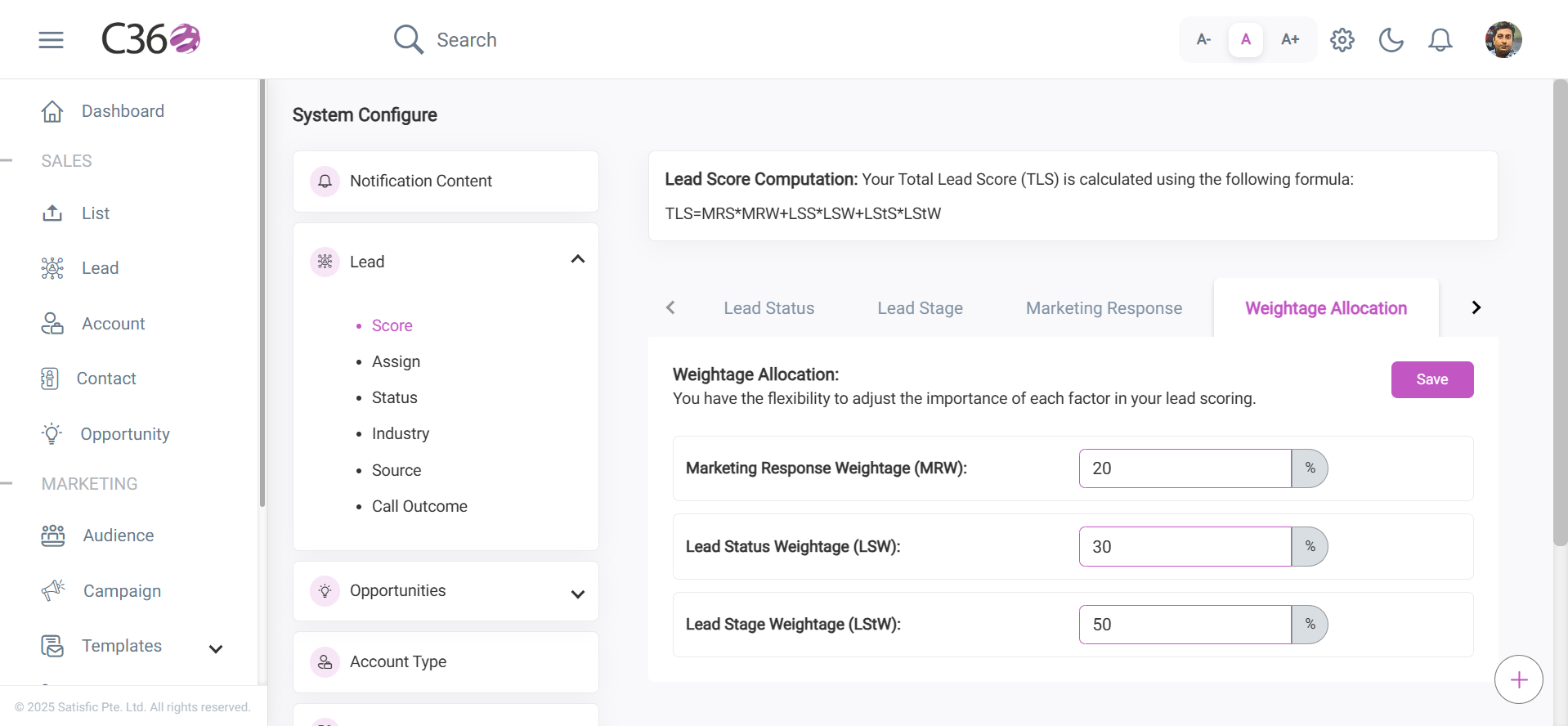Click the C360 logo
Viewport: 1568px width, 726px height.
click(x=151, y=39)
